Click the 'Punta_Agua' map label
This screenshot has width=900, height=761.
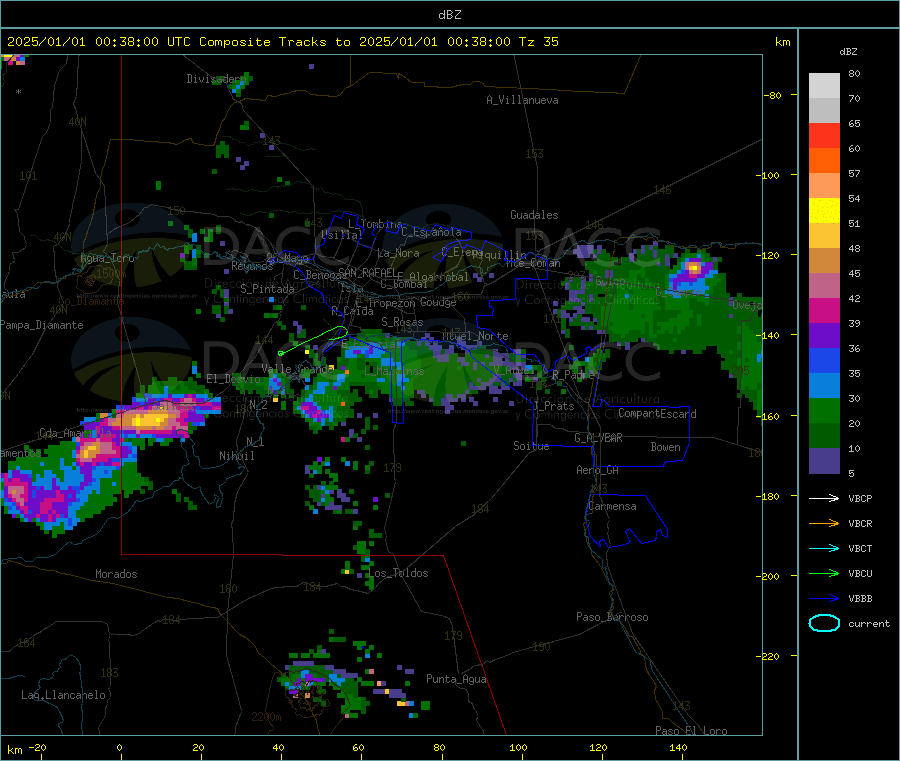pos(456,679)
